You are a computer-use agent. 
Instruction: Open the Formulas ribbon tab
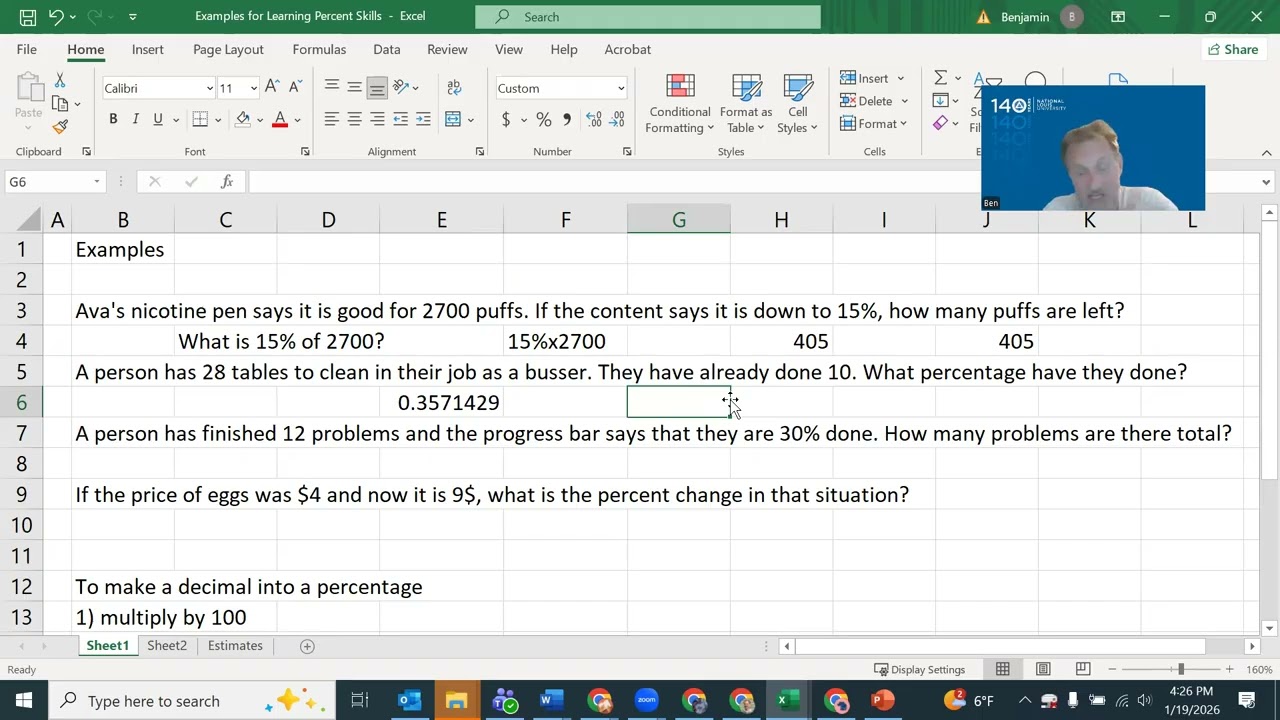tap(319, 49)
